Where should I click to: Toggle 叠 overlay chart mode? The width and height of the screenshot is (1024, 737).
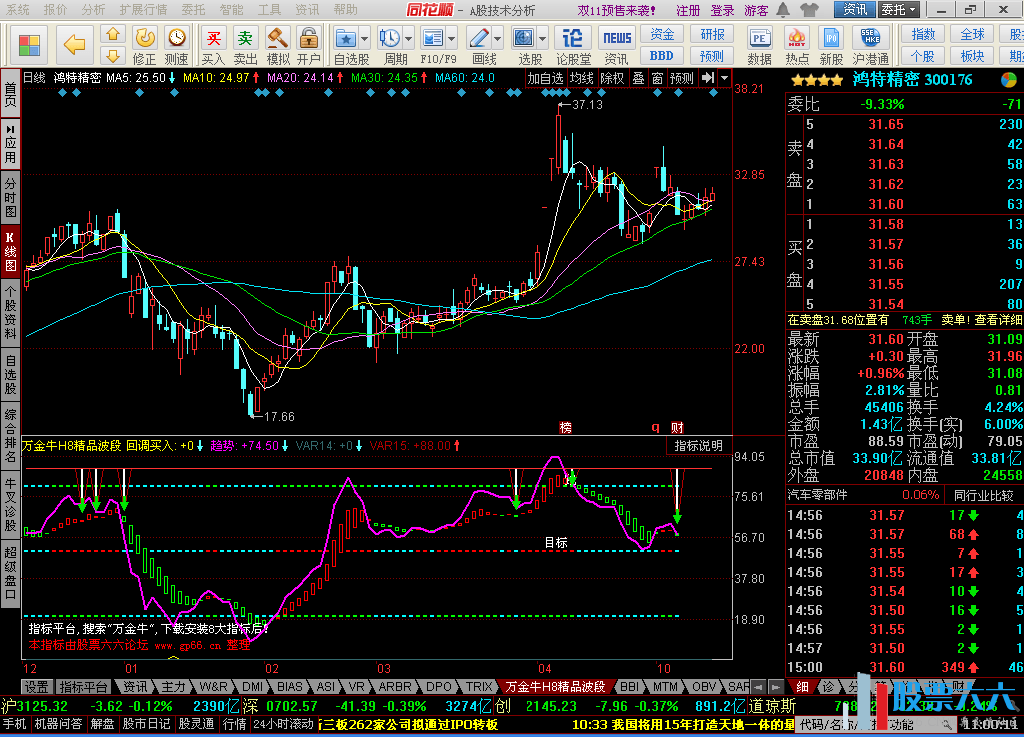[x=637, y=78]
